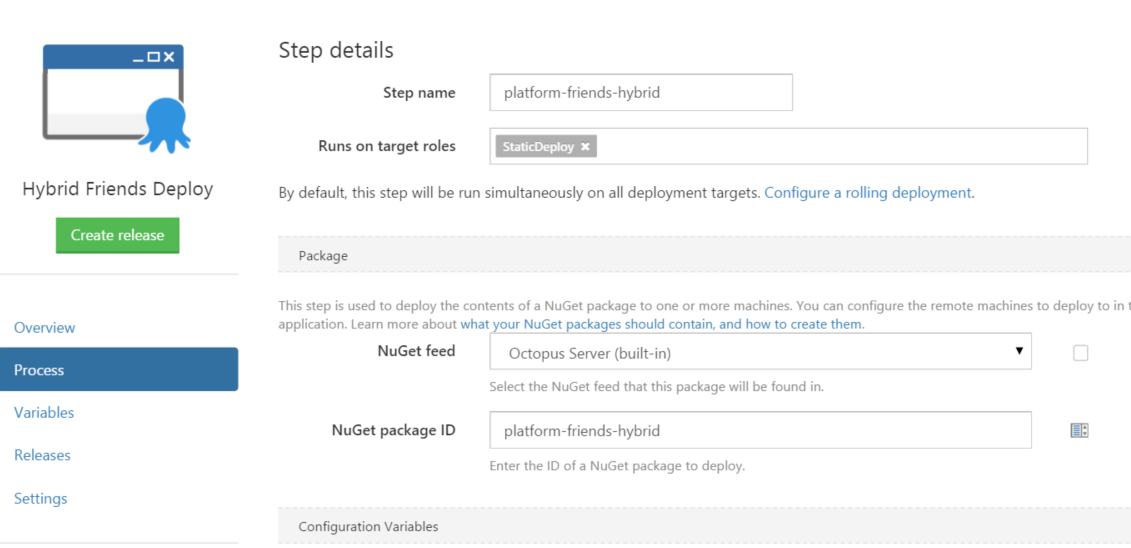This screenshot has height=548, width=1131.
Task: Open the Overview section
Action: [x=45, y=327]
